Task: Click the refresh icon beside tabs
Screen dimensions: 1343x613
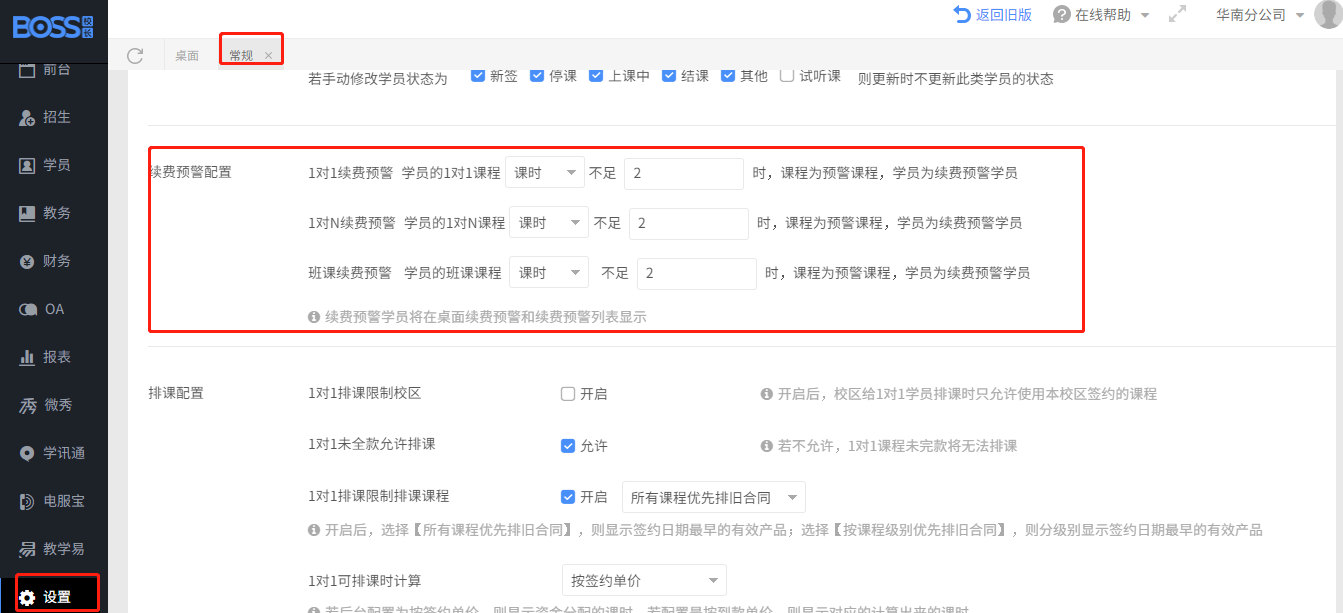Action: tap(135, 55)
